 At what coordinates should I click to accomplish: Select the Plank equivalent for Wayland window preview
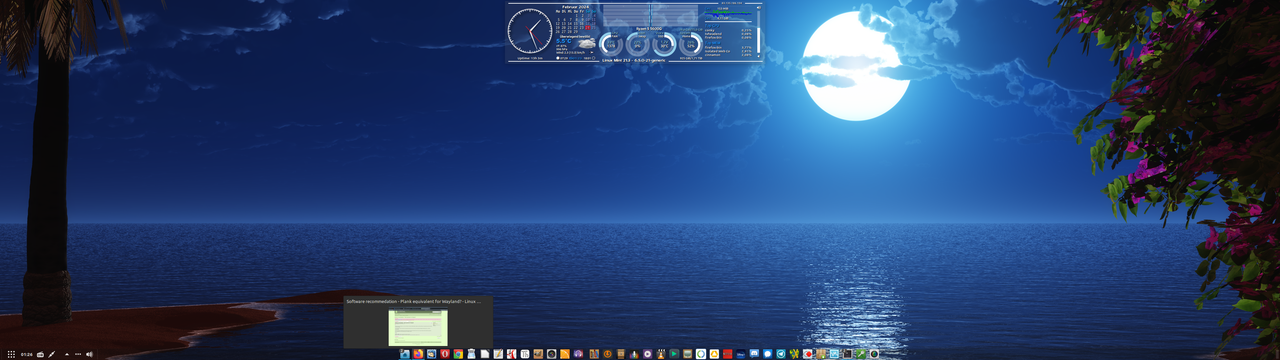click(x=418, y=322)
